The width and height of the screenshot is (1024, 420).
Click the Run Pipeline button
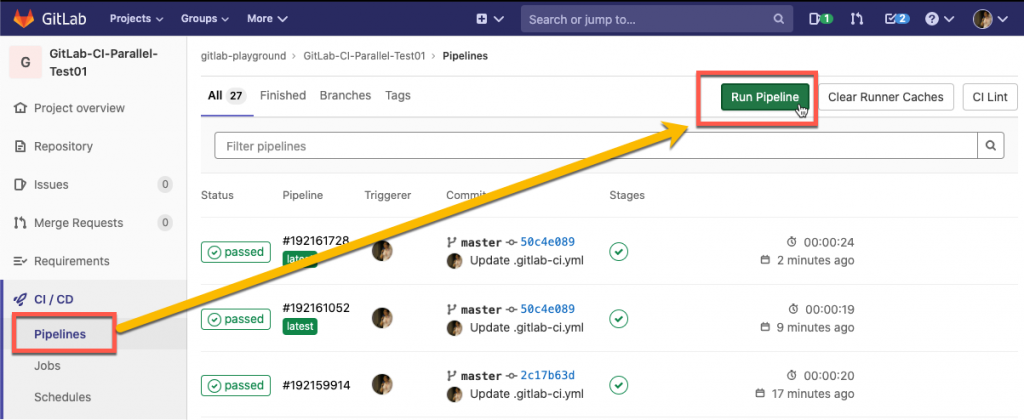765,97
